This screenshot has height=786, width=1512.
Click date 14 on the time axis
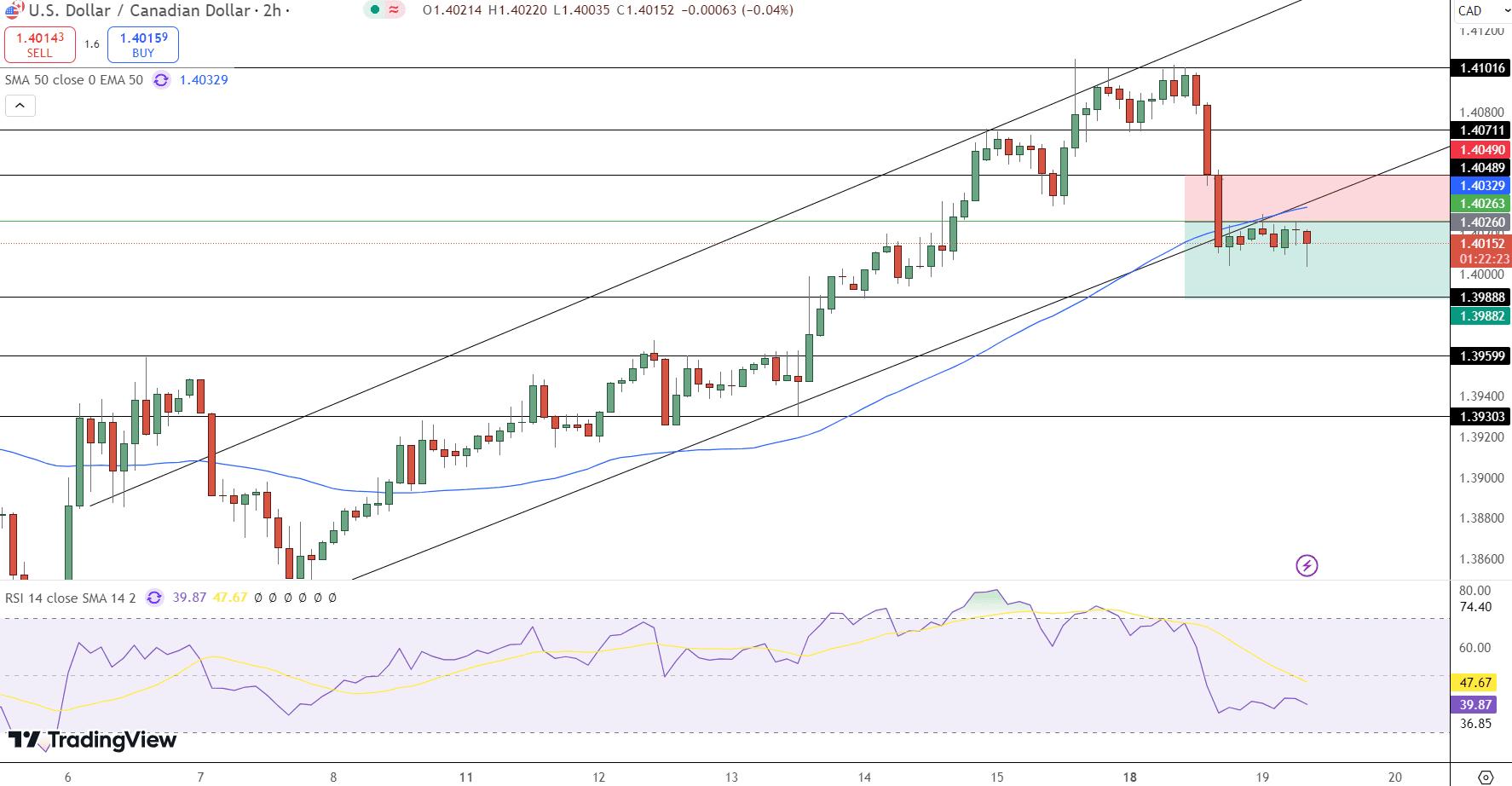(864, 777)
